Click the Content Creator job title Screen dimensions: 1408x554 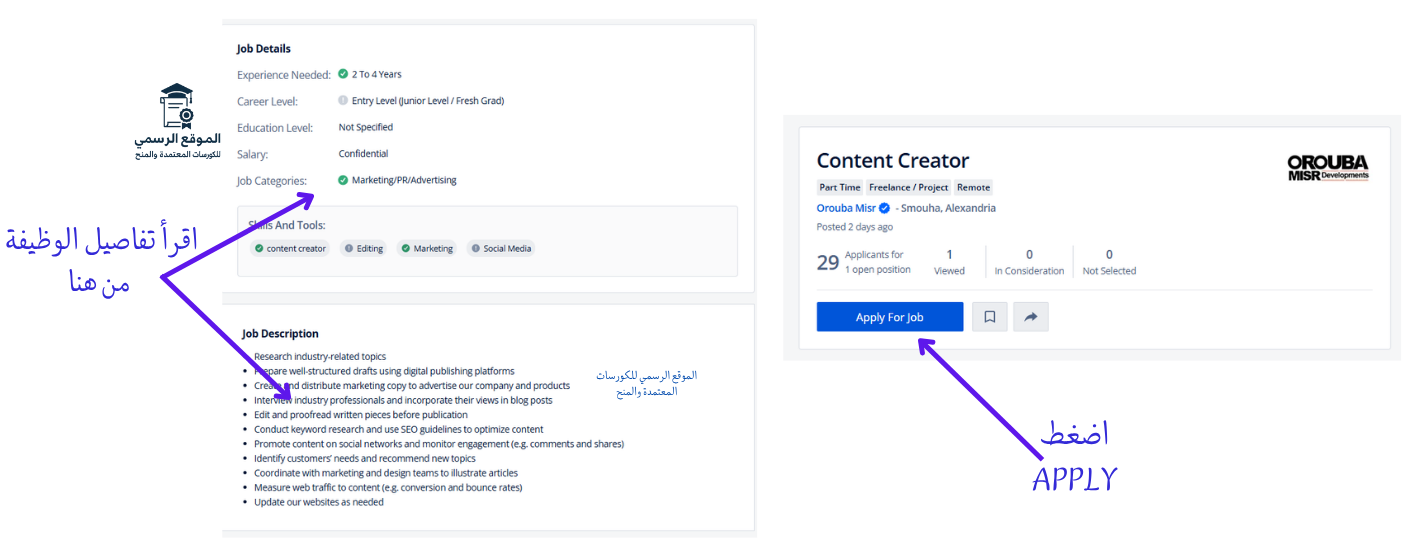click(893, 161)
